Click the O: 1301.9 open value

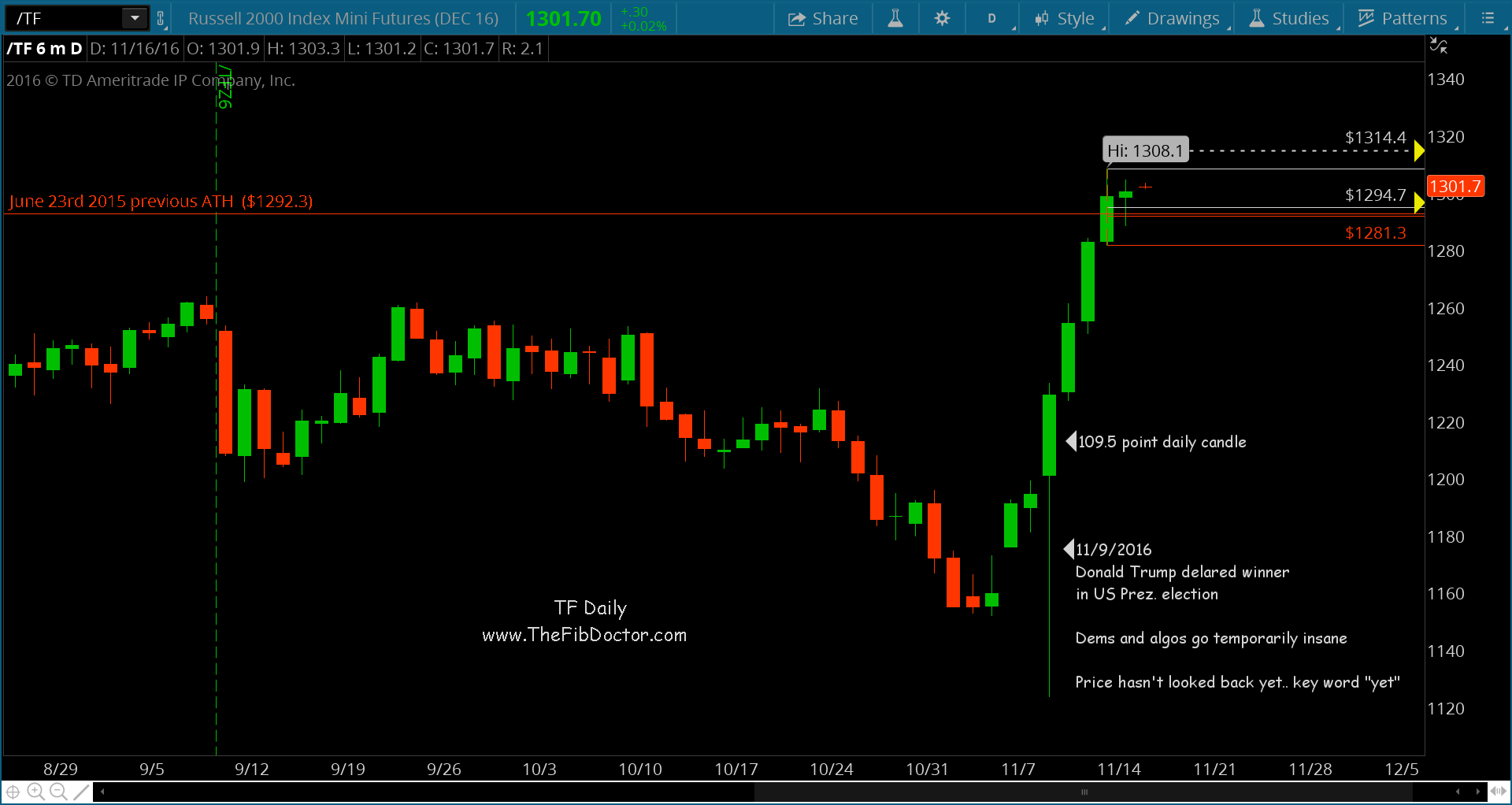tap(223, 49)
